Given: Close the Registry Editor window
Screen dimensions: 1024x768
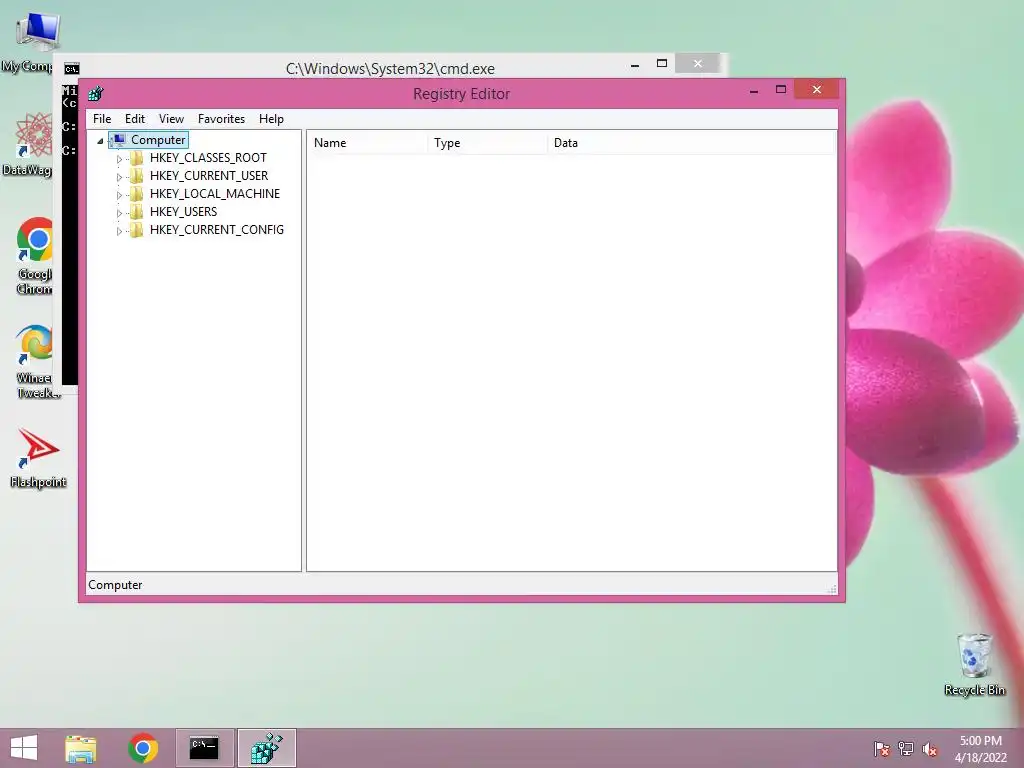Looking at the screenshot, I should (817, 89).
